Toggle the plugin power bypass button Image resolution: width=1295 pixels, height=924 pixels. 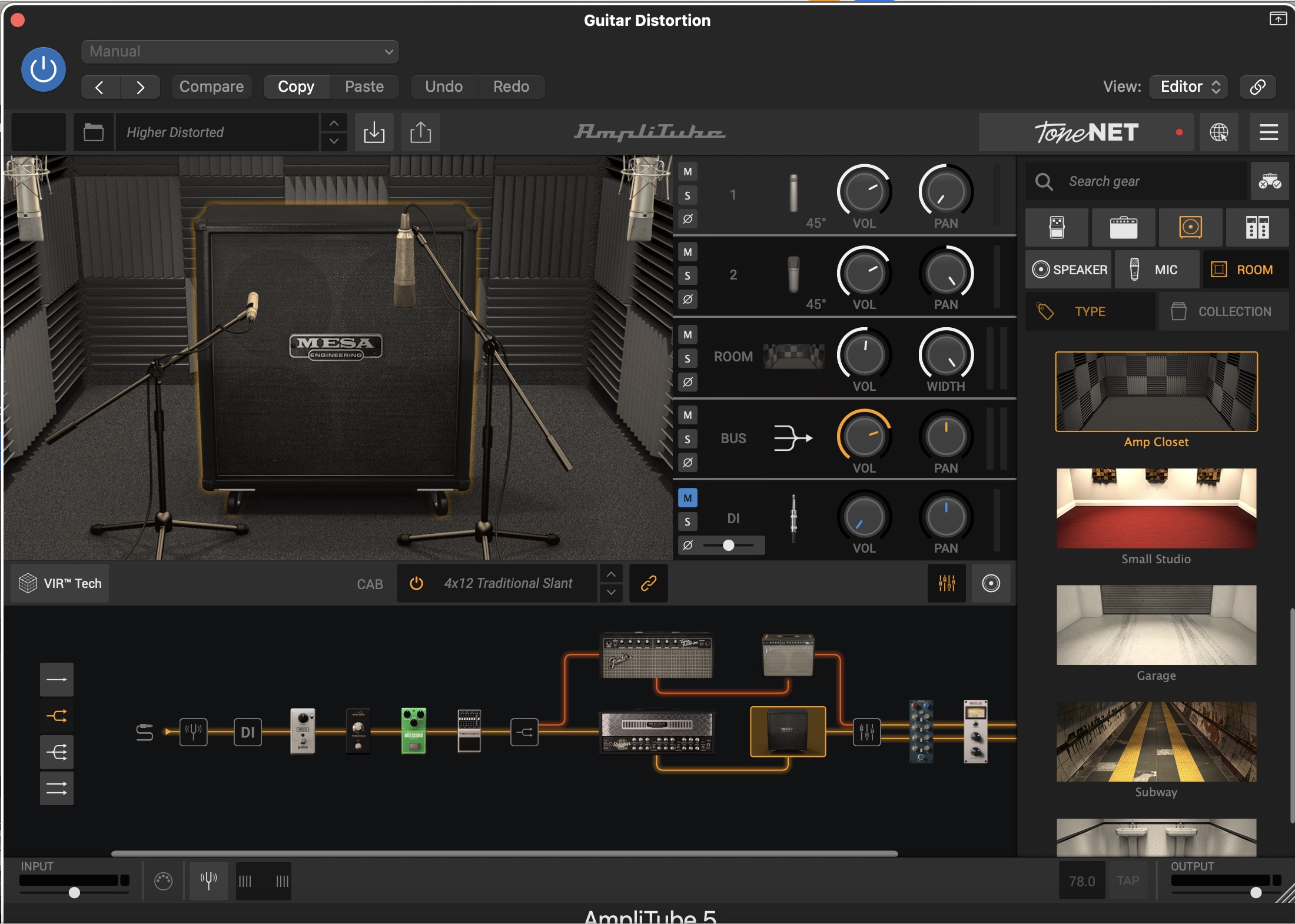(44, 69)
